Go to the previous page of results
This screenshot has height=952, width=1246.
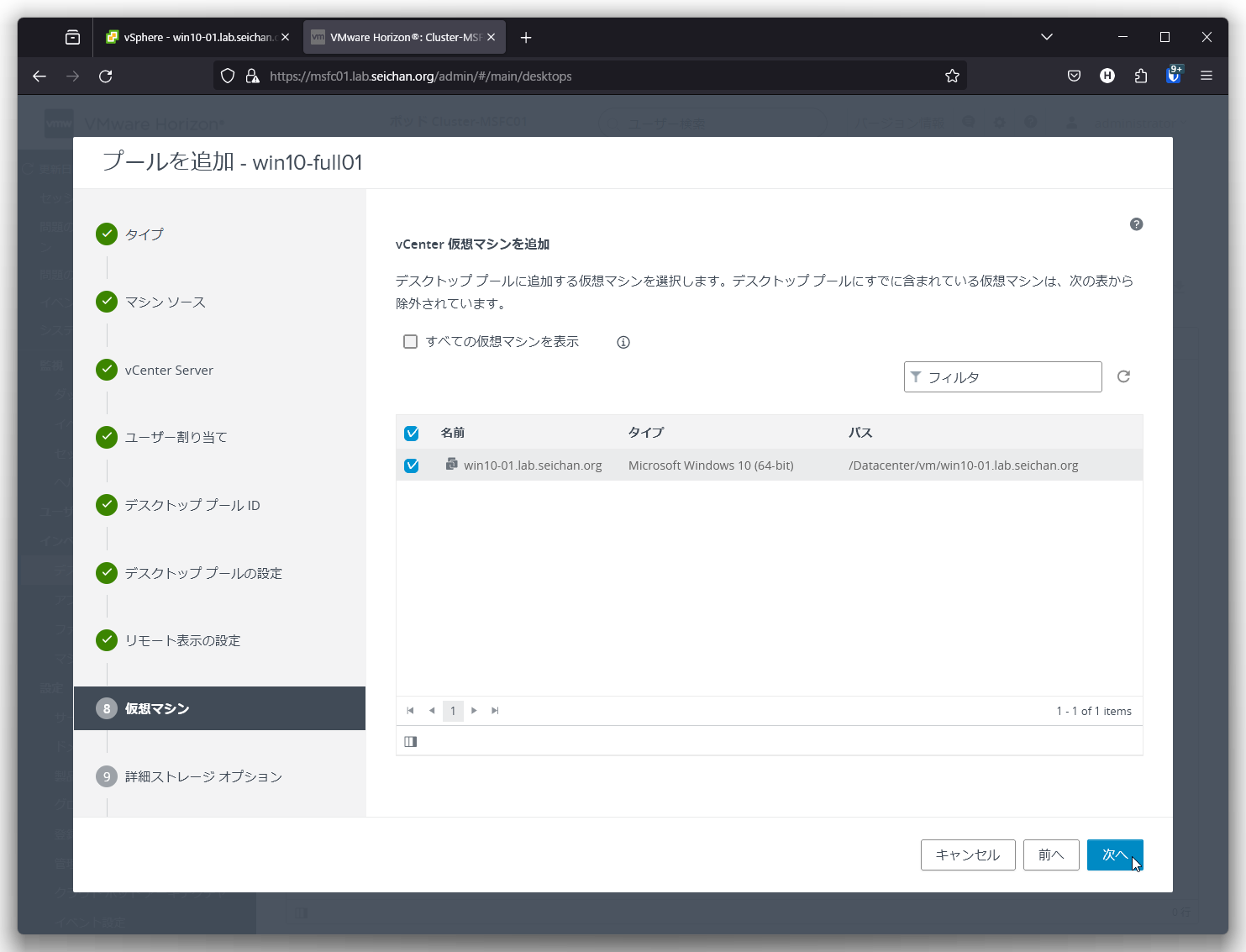432,711
